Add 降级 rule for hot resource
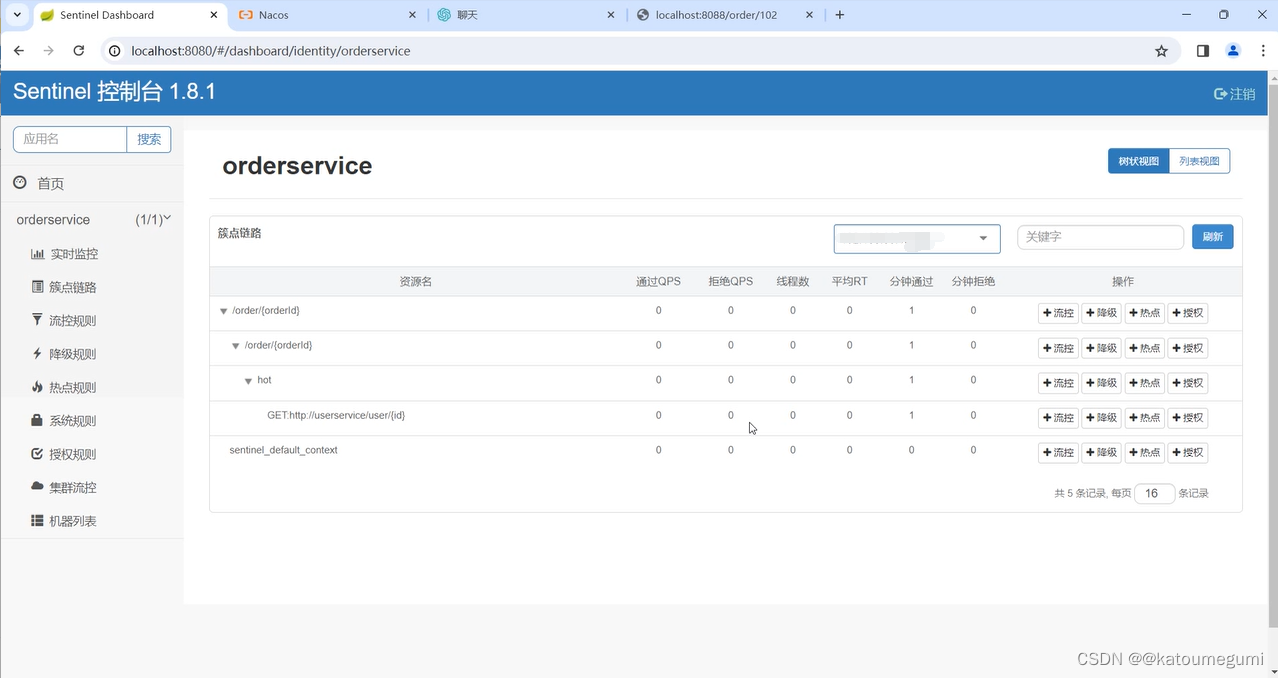1278x678 pixels. (x=1101, y=383)
